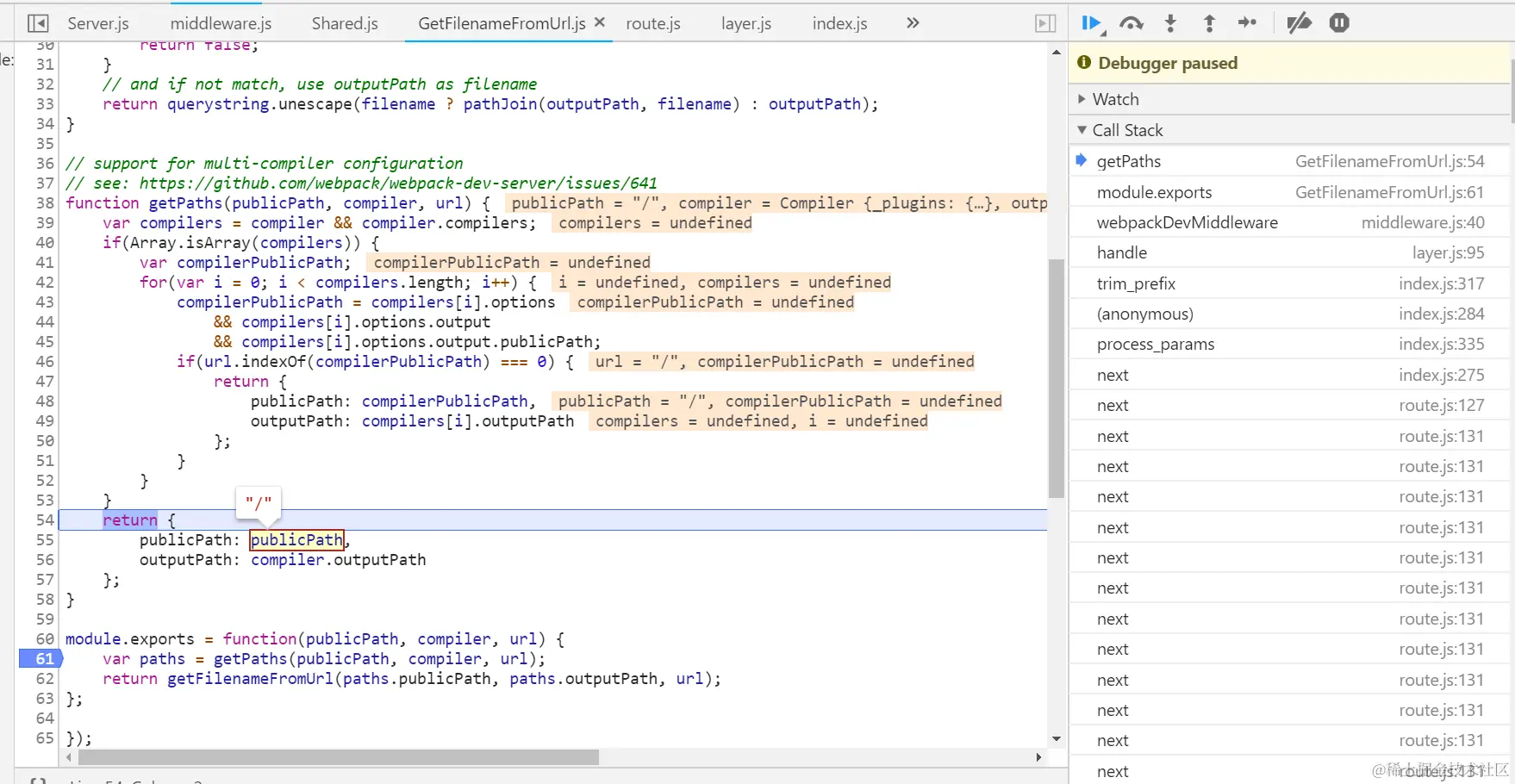Open the middleware.js tab
The height and width of the screenshot is (784, 1515).
click(x=221, y=23)
